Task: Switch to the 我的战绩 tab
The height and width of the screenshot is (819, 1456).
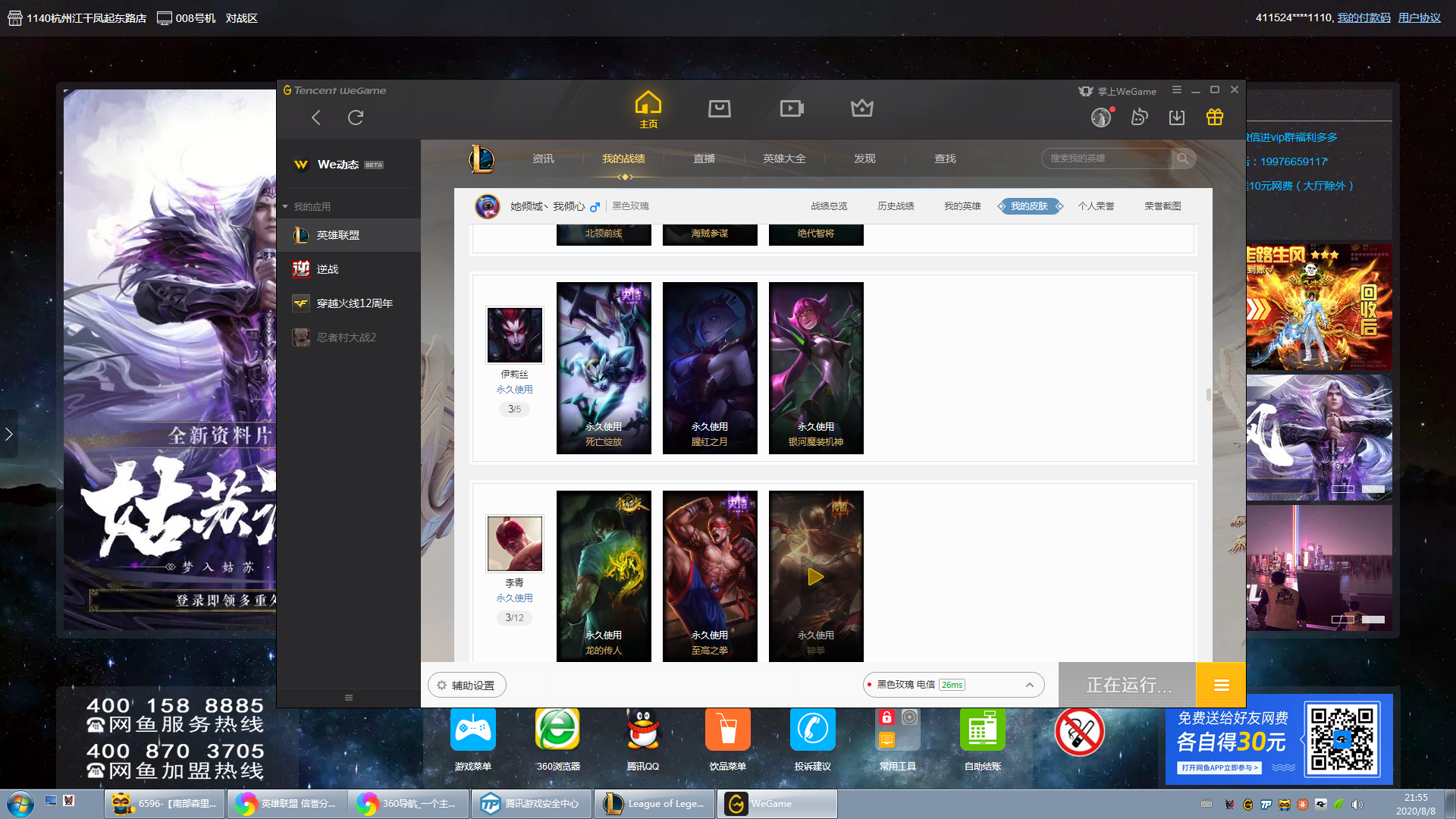Action: (x=623, y=158)
